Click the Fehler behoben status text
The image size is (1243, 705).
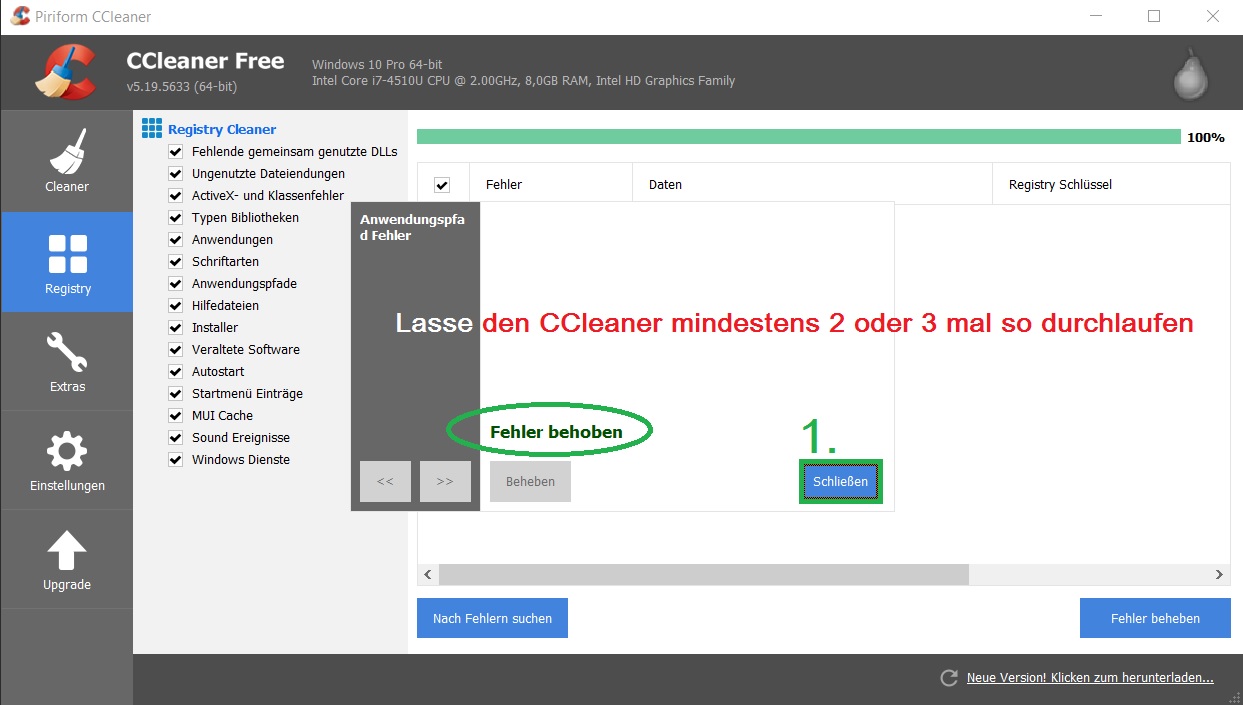tap(556, 432)
